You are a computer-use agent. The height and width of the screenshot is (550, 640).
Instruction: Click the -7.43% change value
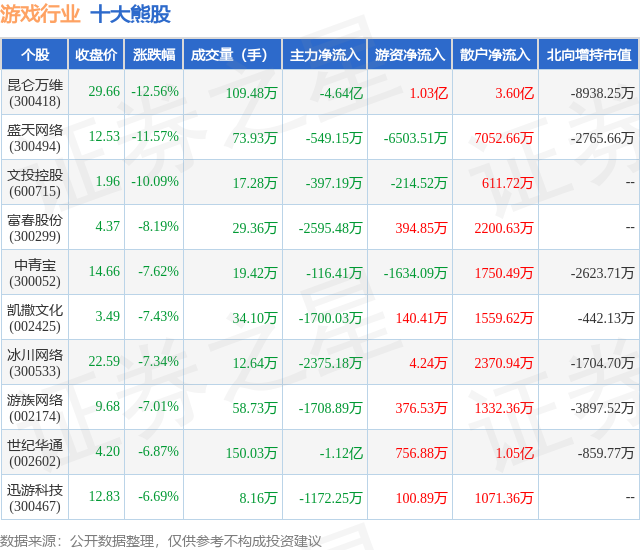[x=158, y=316]
